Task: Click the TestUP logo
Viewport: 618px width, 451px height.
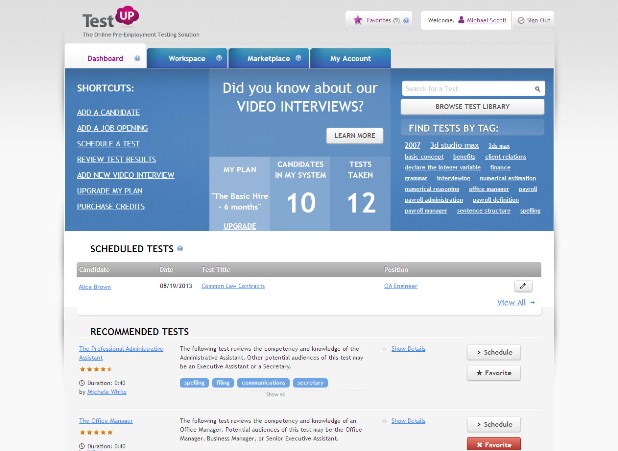Action: (x=110, y=18)
